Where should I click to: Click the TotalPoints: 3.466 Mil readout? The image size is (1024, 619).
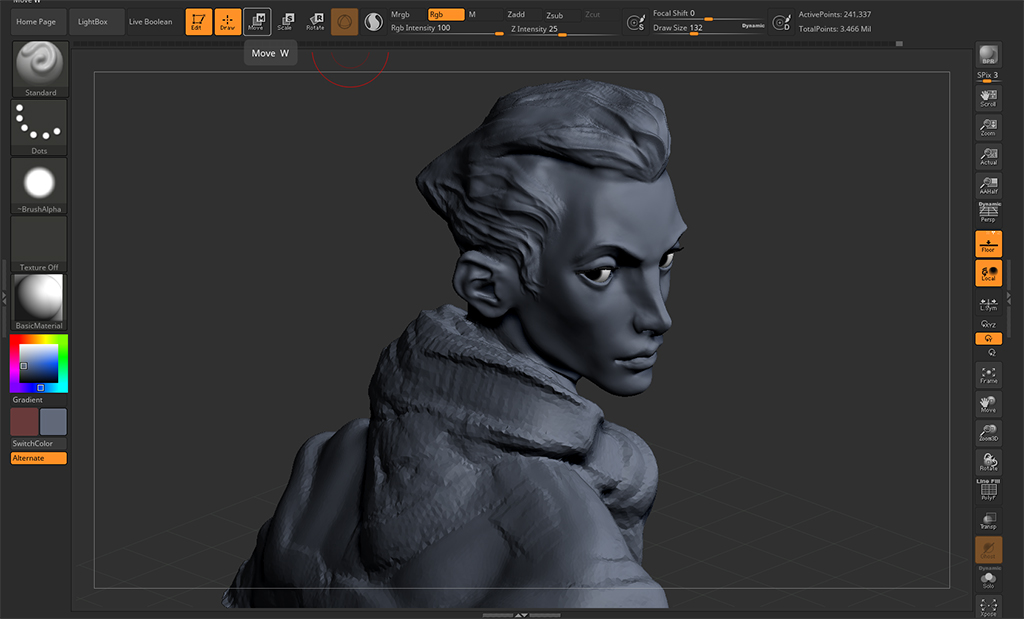(x=835, y=29)
